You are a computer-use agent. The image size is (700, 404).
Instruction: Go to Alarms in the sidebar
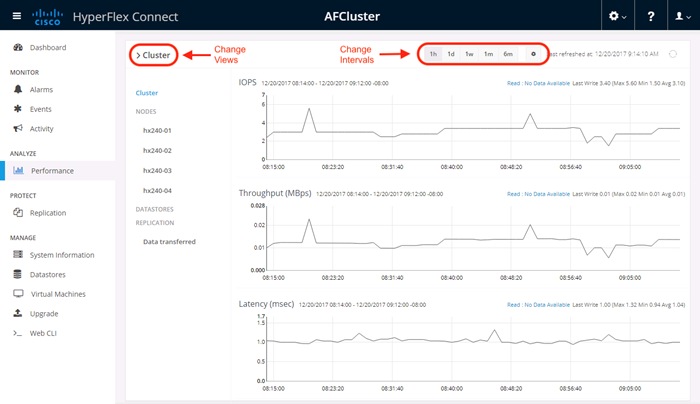pyautogui.click(x=41, y=89)
